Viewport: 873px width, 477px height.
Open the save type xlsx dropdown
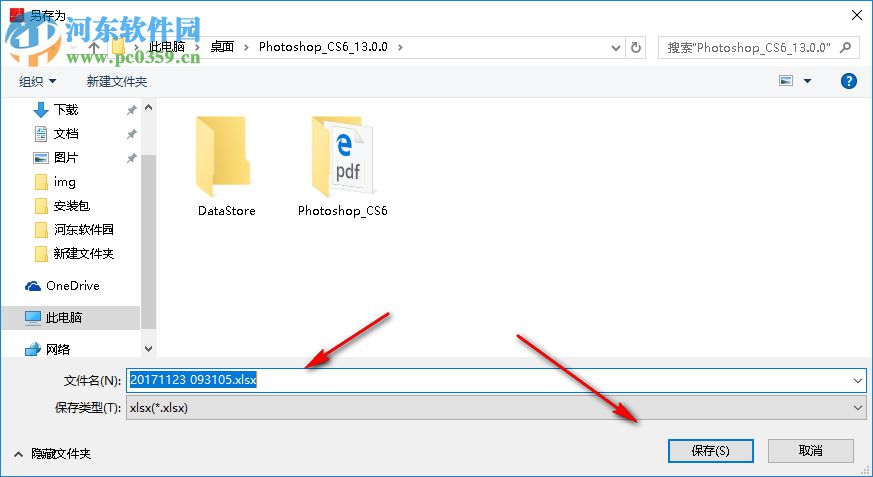496,407
